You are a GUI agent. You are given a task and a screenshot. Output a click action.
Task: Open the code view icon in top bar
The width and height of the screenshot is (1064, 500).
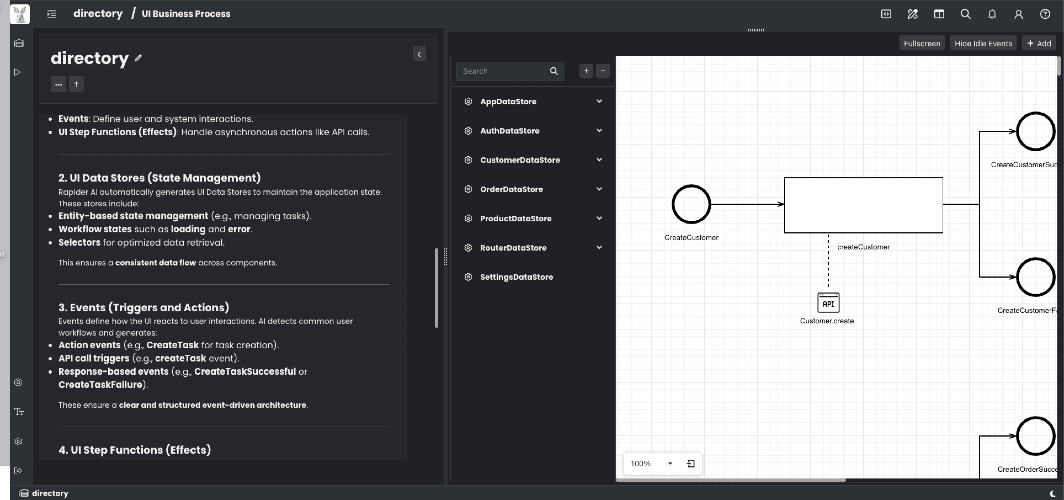tap(886, 14)
